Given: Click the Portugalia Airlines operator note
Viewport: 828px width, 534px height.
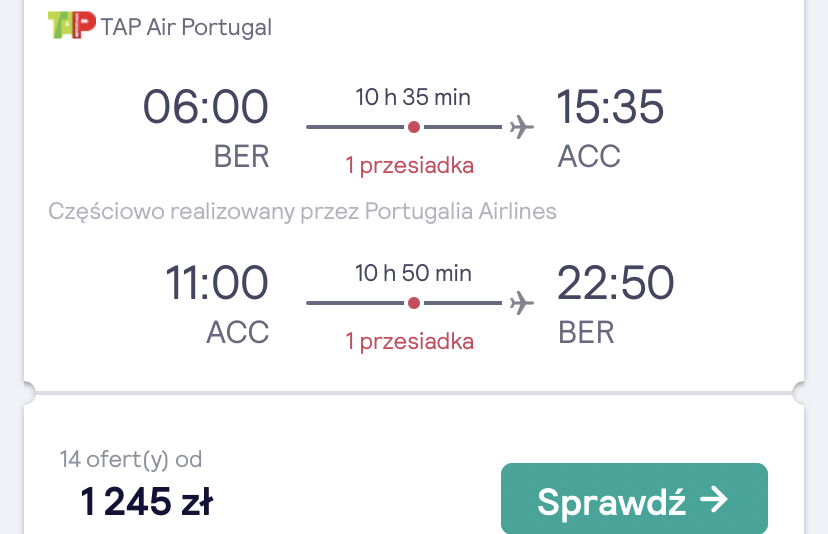Looking at the screenshot, I should pos(302,211).
